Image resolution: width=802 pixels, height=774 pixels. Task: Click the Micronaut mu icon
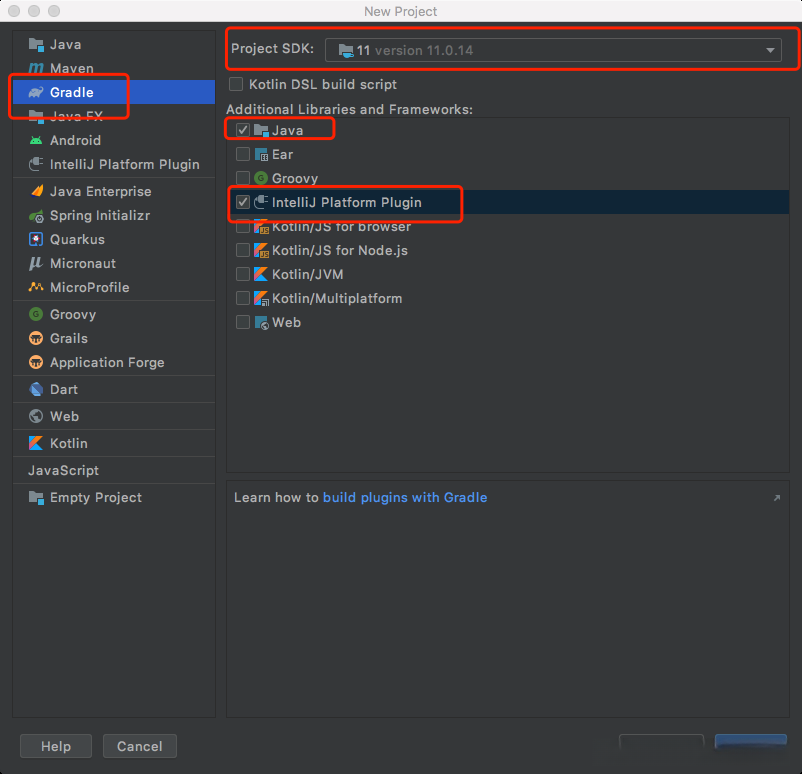click(x=36, y=263)
